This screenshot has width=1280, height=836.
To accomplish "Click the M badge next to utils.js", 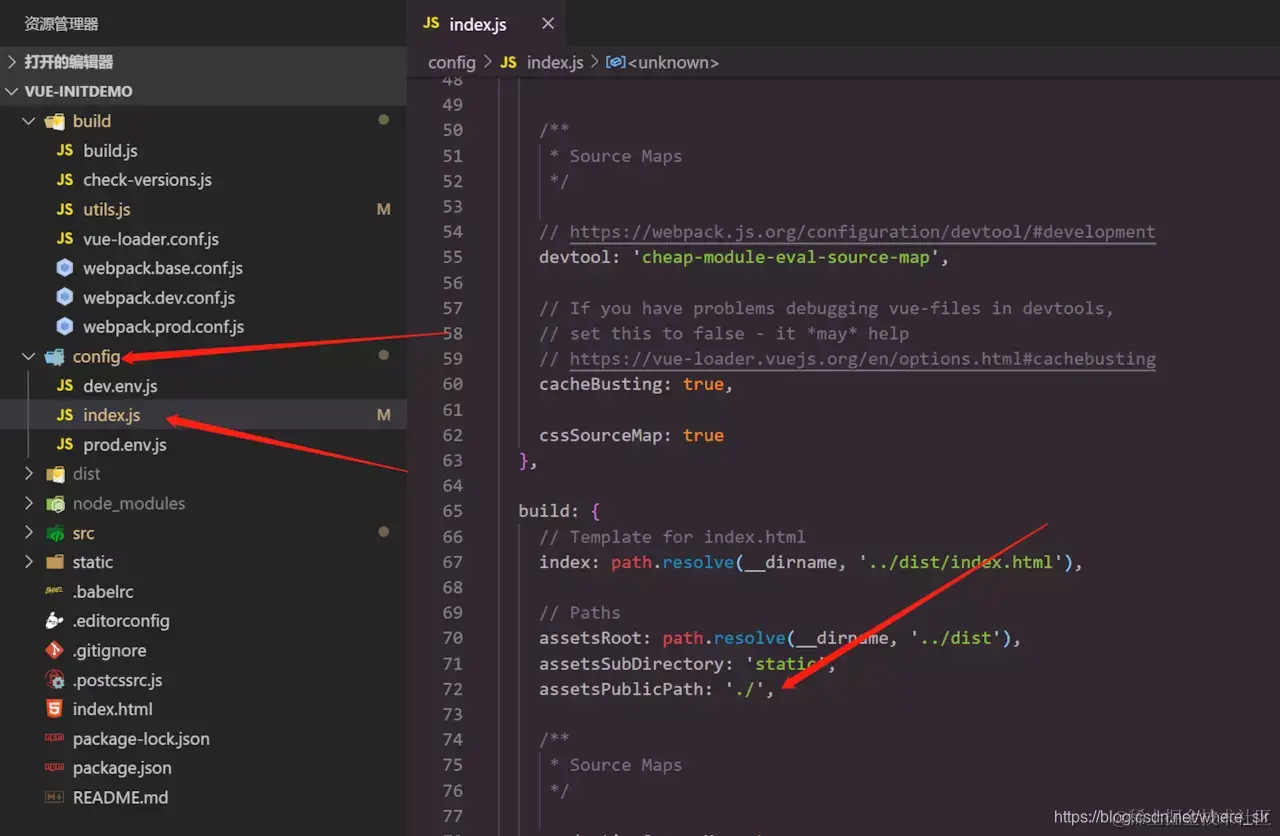I will [x=384, y=210].
